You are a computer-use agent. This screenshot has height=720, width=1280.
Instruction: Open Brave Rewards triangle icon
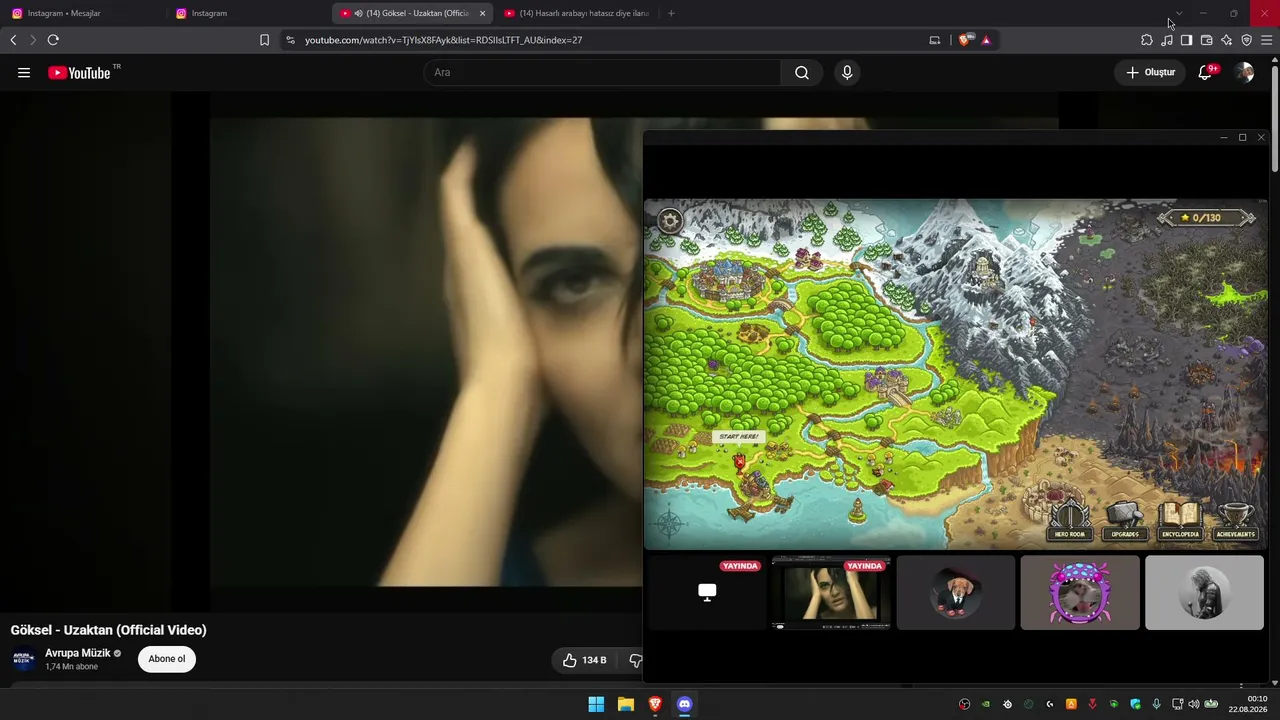click(x=986, y=40)
